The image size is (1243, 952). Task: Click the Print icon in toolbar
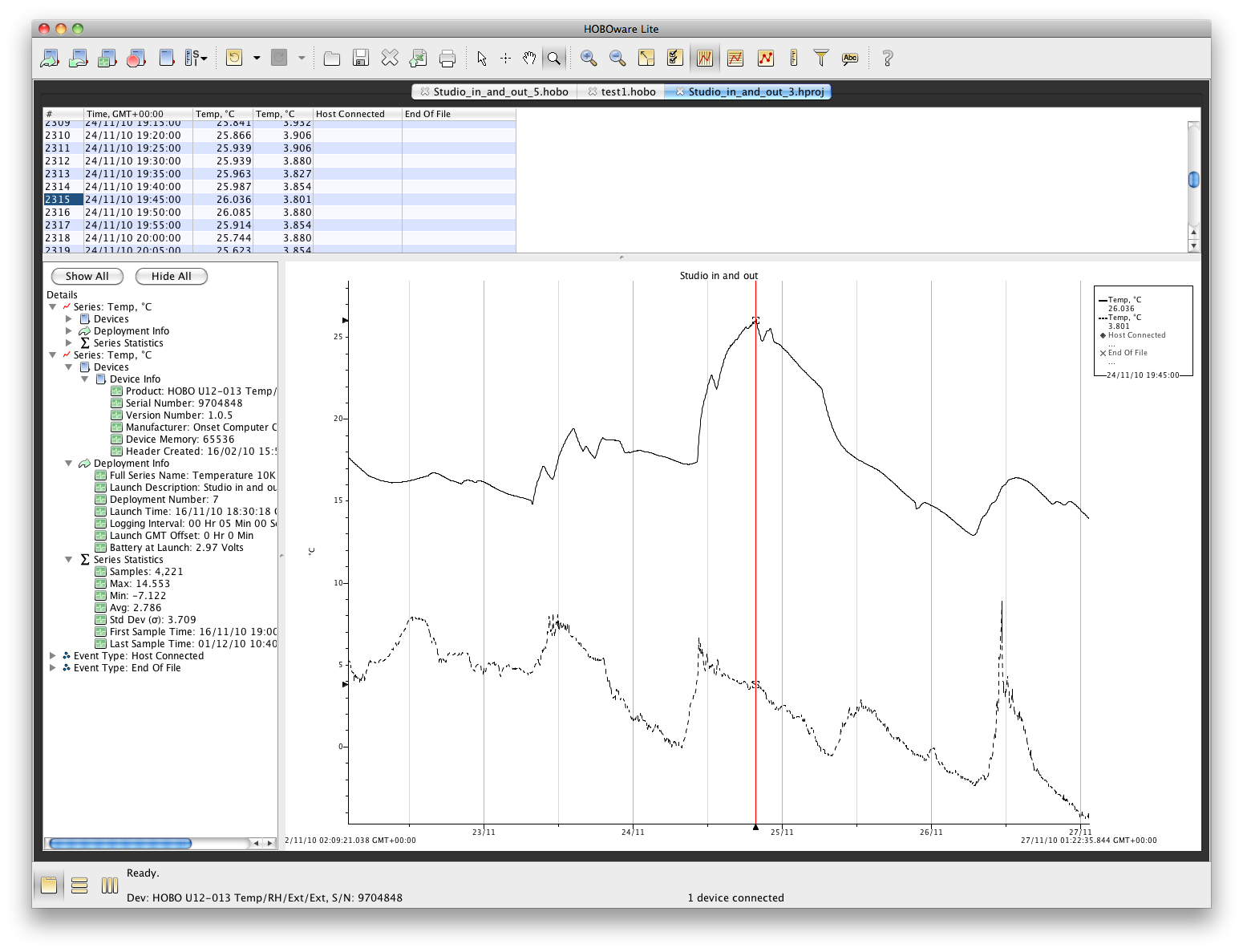tap(447, 58)
